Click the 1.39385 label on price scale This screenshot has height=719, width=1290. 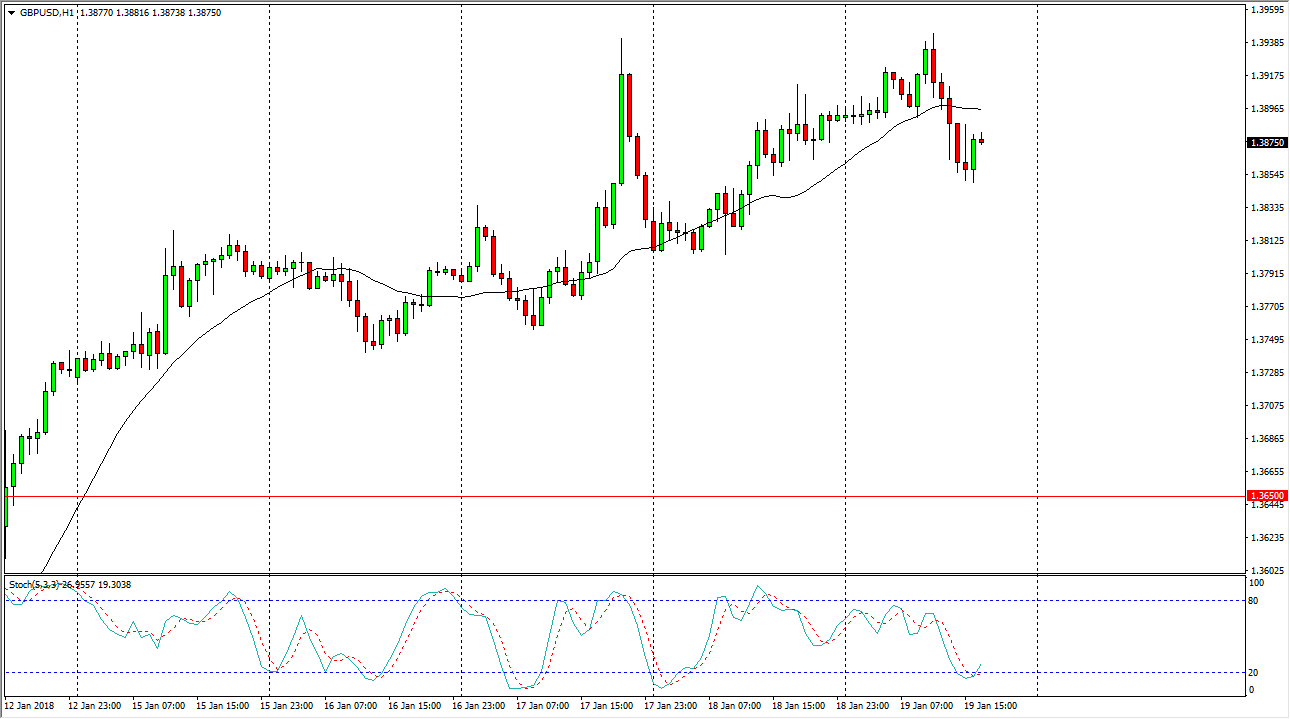[1267, 43]
